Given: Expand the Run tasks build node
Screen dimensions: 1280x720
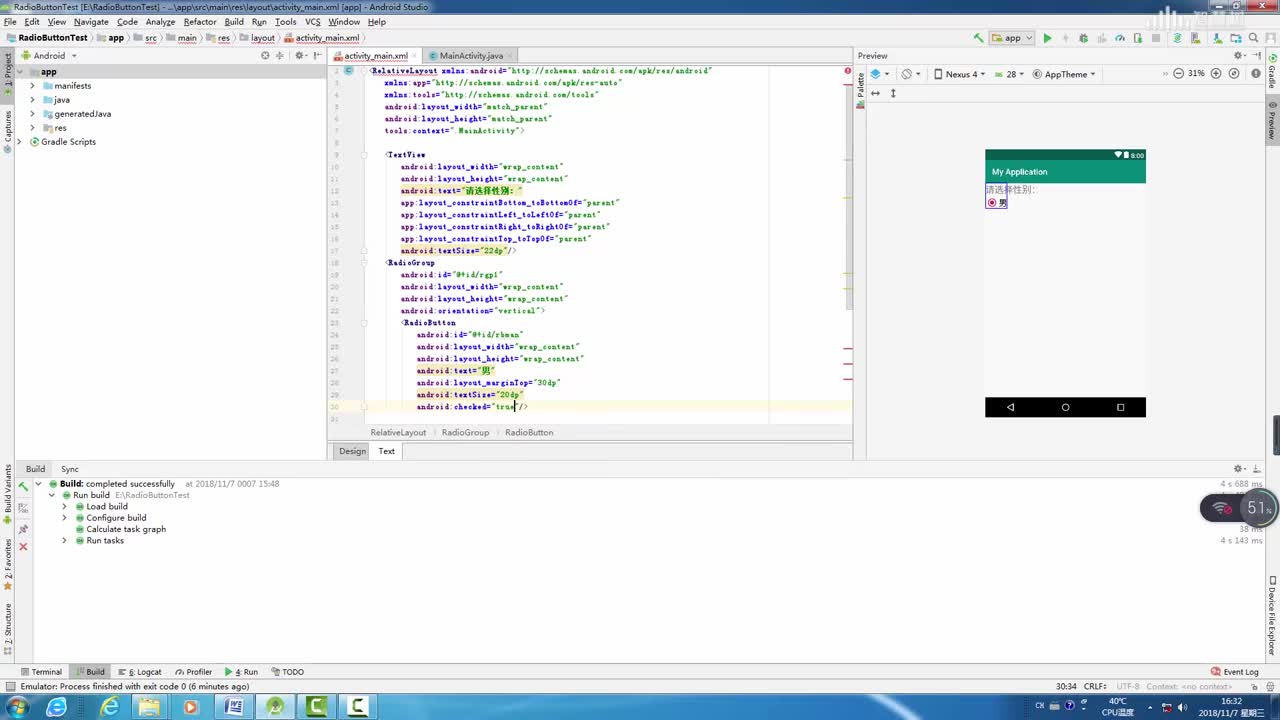Looking at the screenshot, I should (64, 541).
